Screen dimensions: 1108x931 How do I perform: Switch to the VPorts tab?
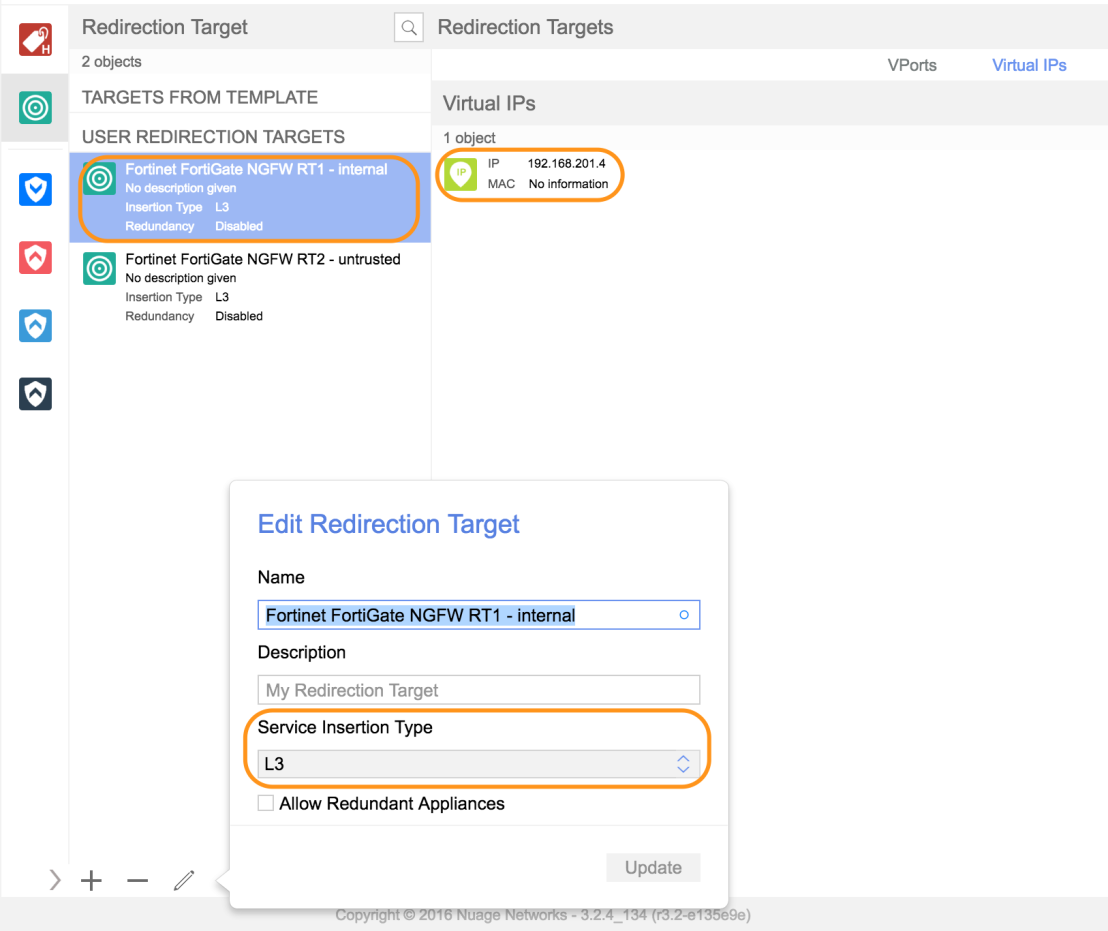point(912,65)
